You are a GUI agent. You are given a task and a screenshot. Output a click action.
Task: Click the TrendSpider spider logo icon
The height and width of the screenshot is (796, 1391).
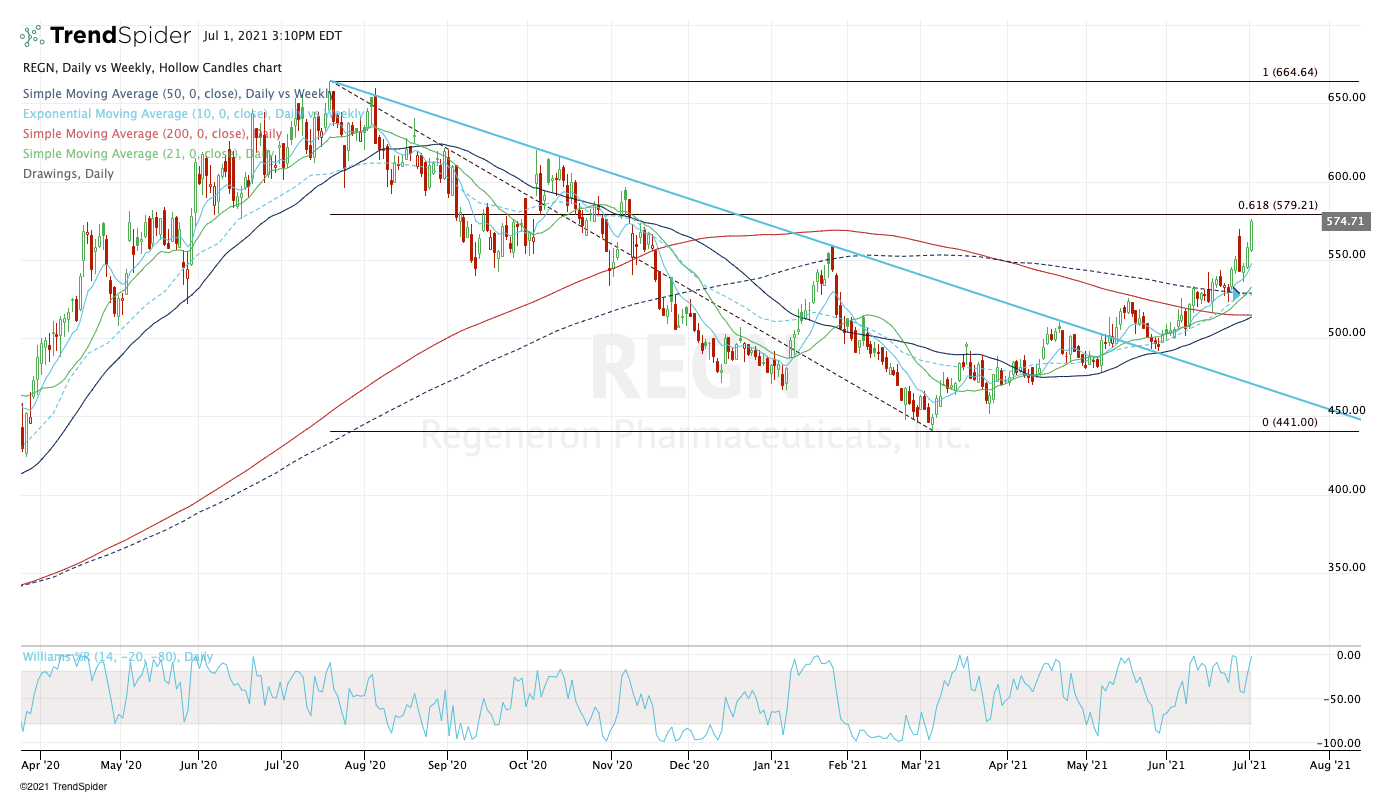pyautogui.click(x=33, y=36)
